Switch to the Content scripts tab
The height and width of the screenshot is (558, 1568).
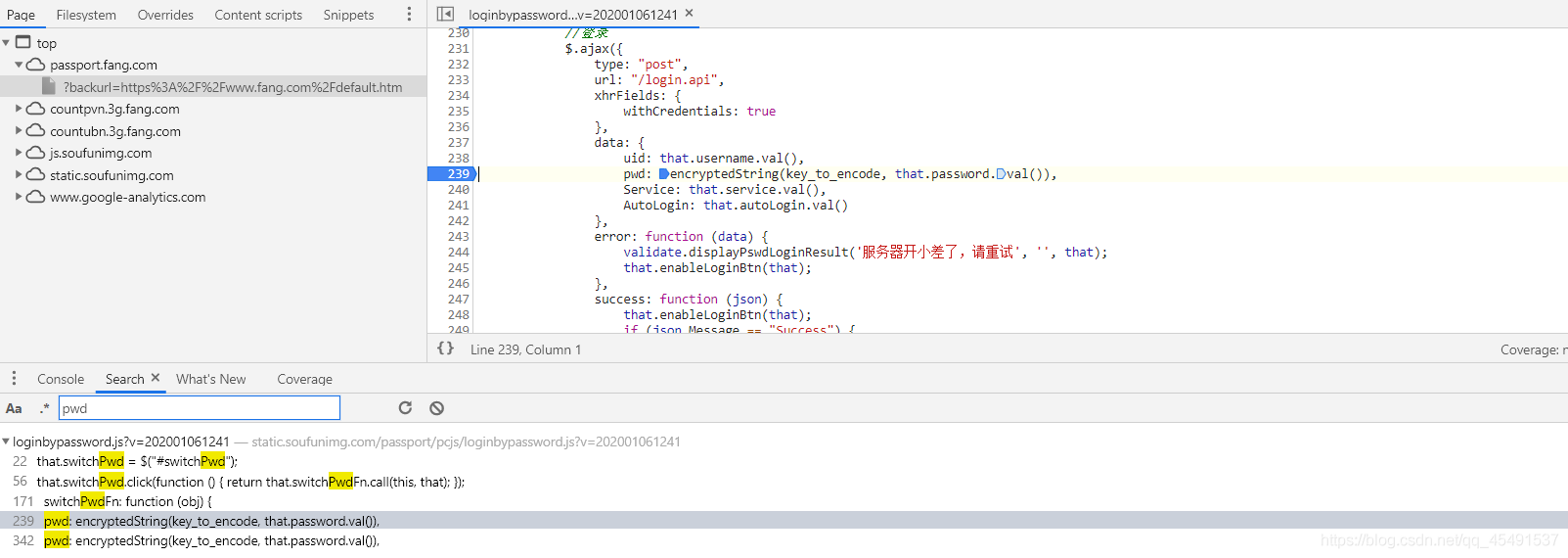point(258,15)
